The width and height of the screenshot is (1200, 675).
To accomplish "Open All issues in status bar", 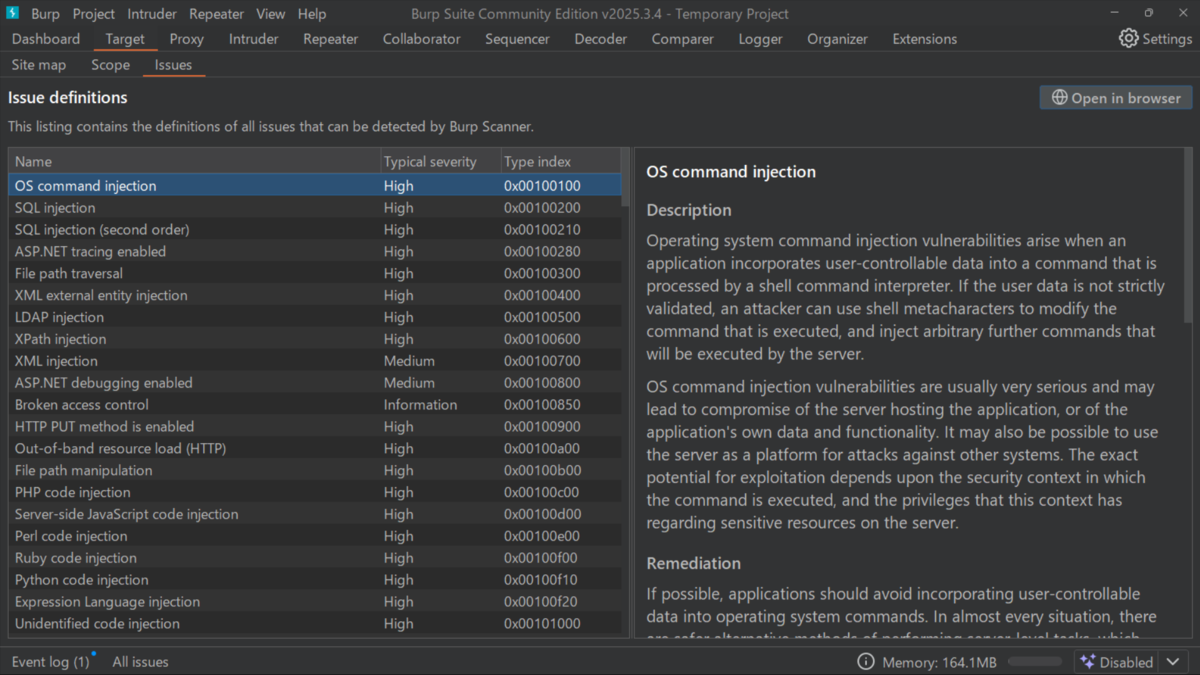I will 140,662.
